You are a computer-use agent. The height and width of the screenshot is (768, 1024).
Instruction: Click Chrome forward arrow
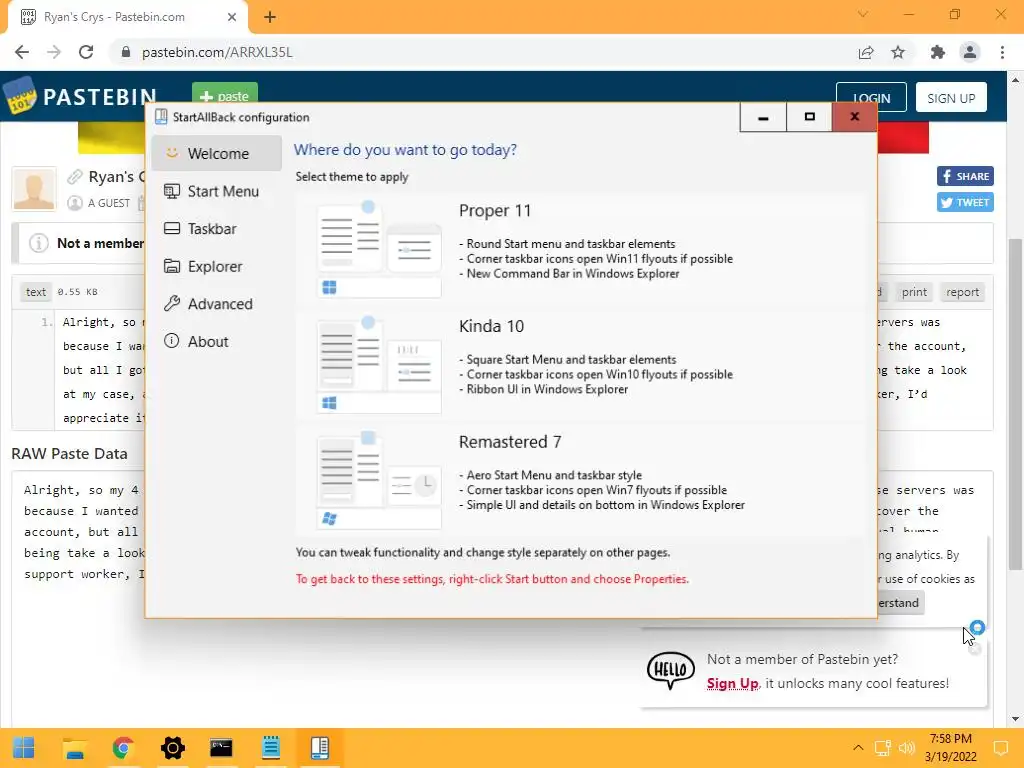(x=54, y=52)
